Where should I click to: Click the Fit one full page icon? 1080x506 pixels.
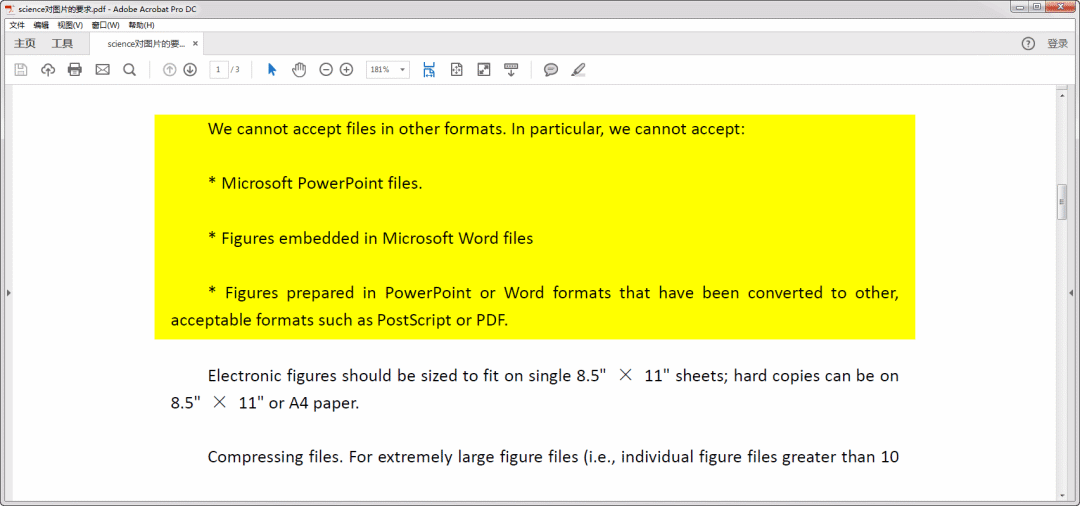point(456,70)
